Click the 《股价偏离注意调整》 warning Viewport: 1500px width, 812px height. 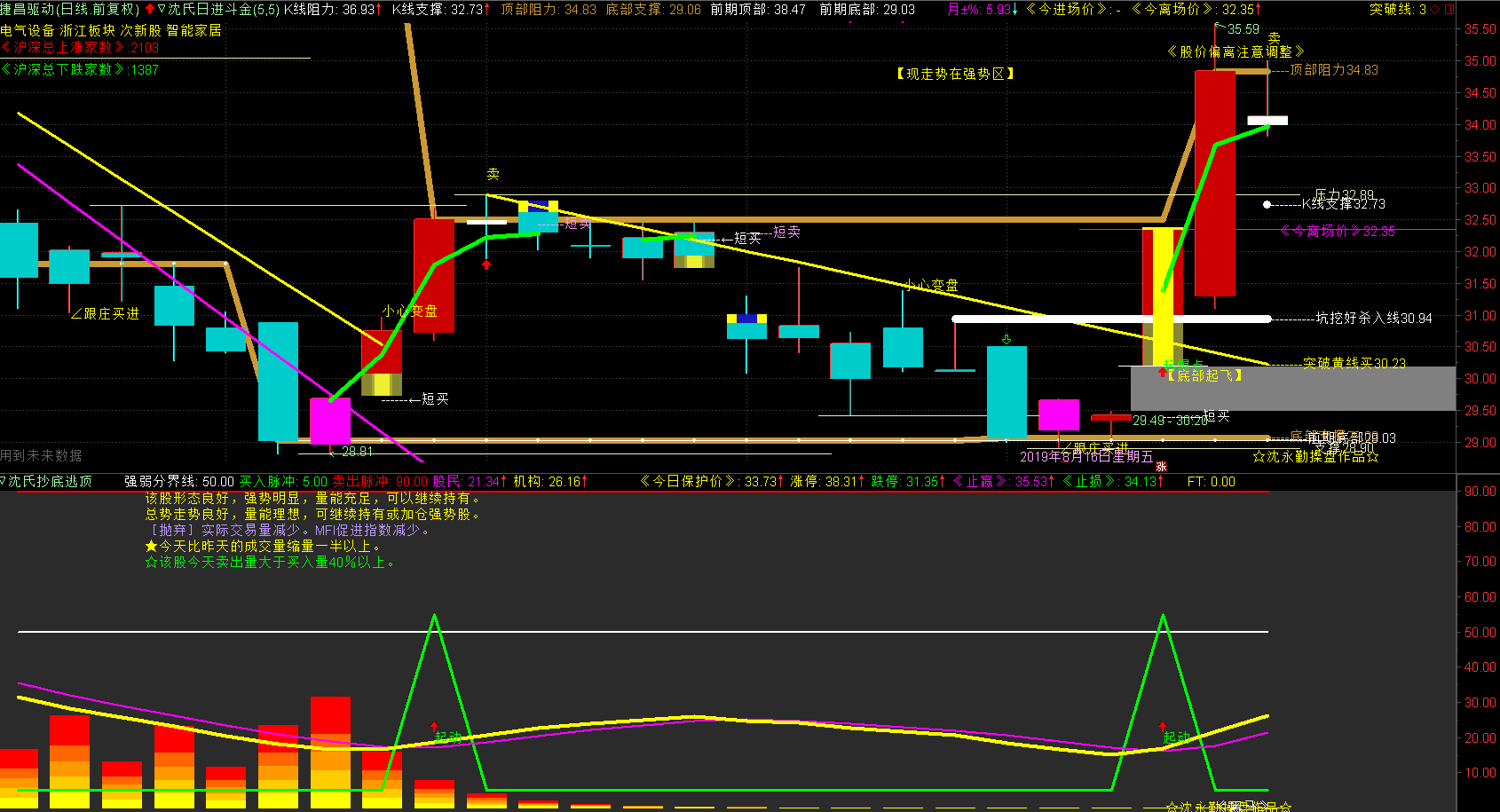pos(1236,52)
